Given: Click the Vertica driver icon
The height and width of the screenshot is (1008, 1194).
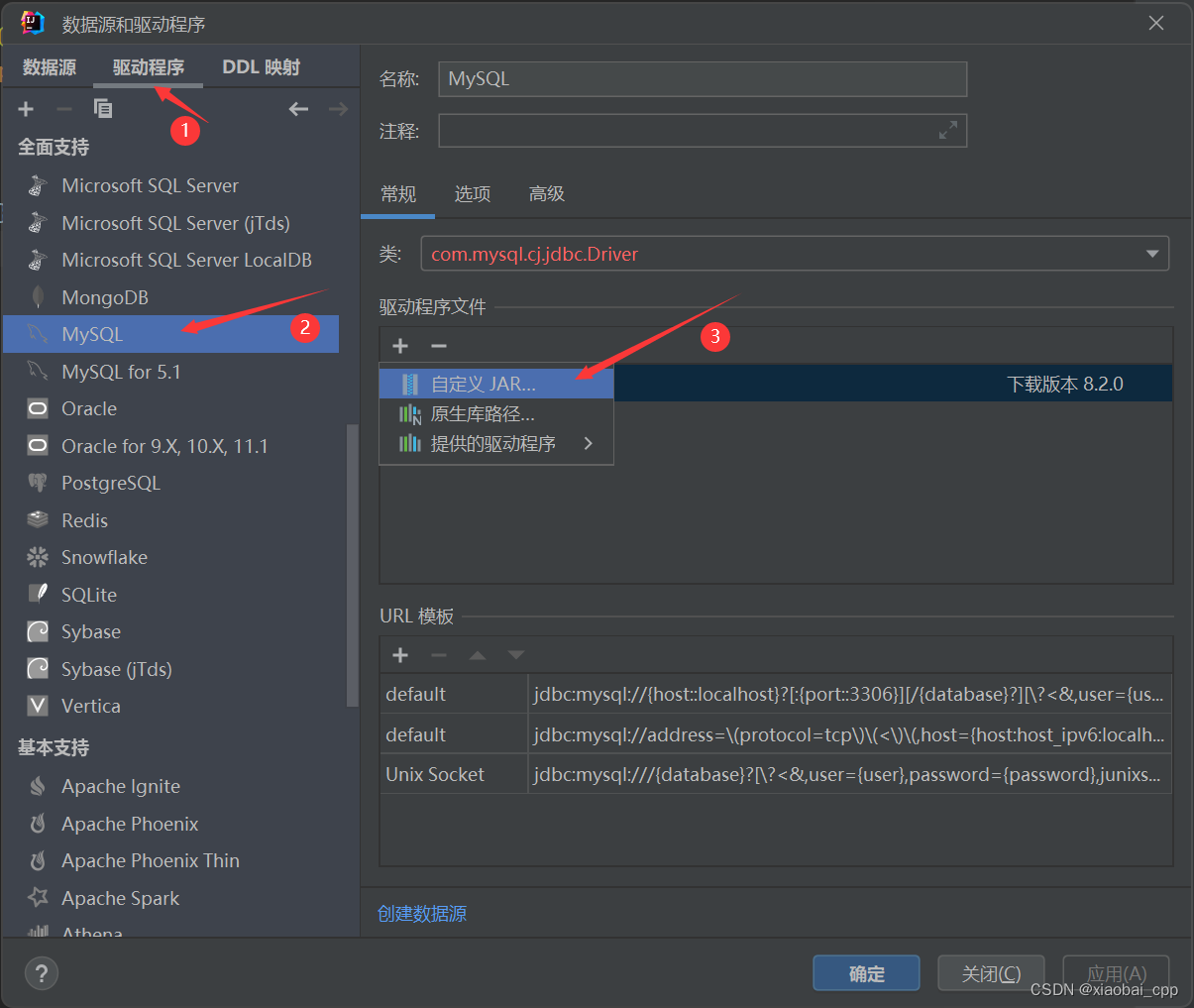Looking at the screenshot, I should click(x=38, y=706).
